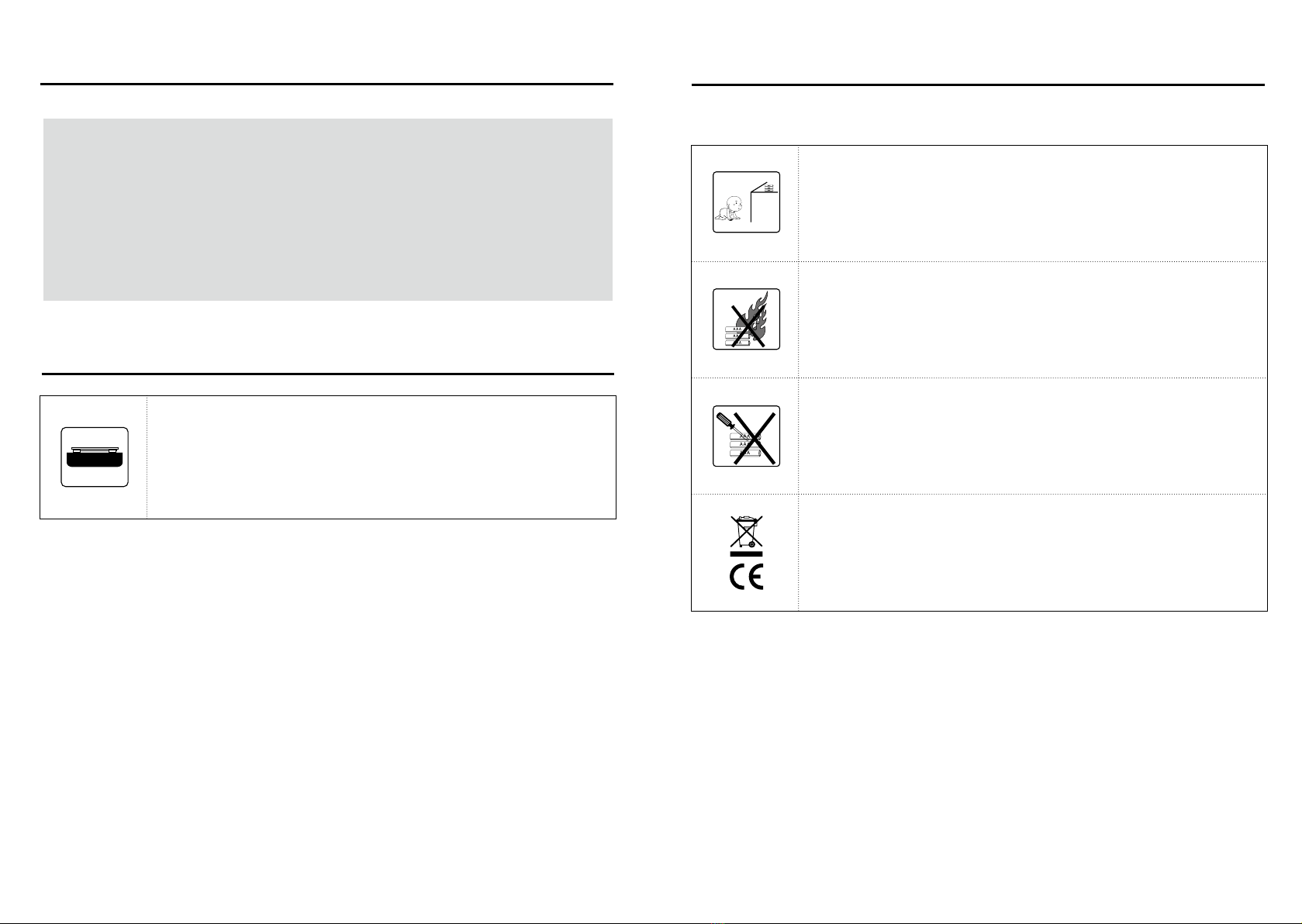Click the AAA batteries under the flame

(737, 336)
